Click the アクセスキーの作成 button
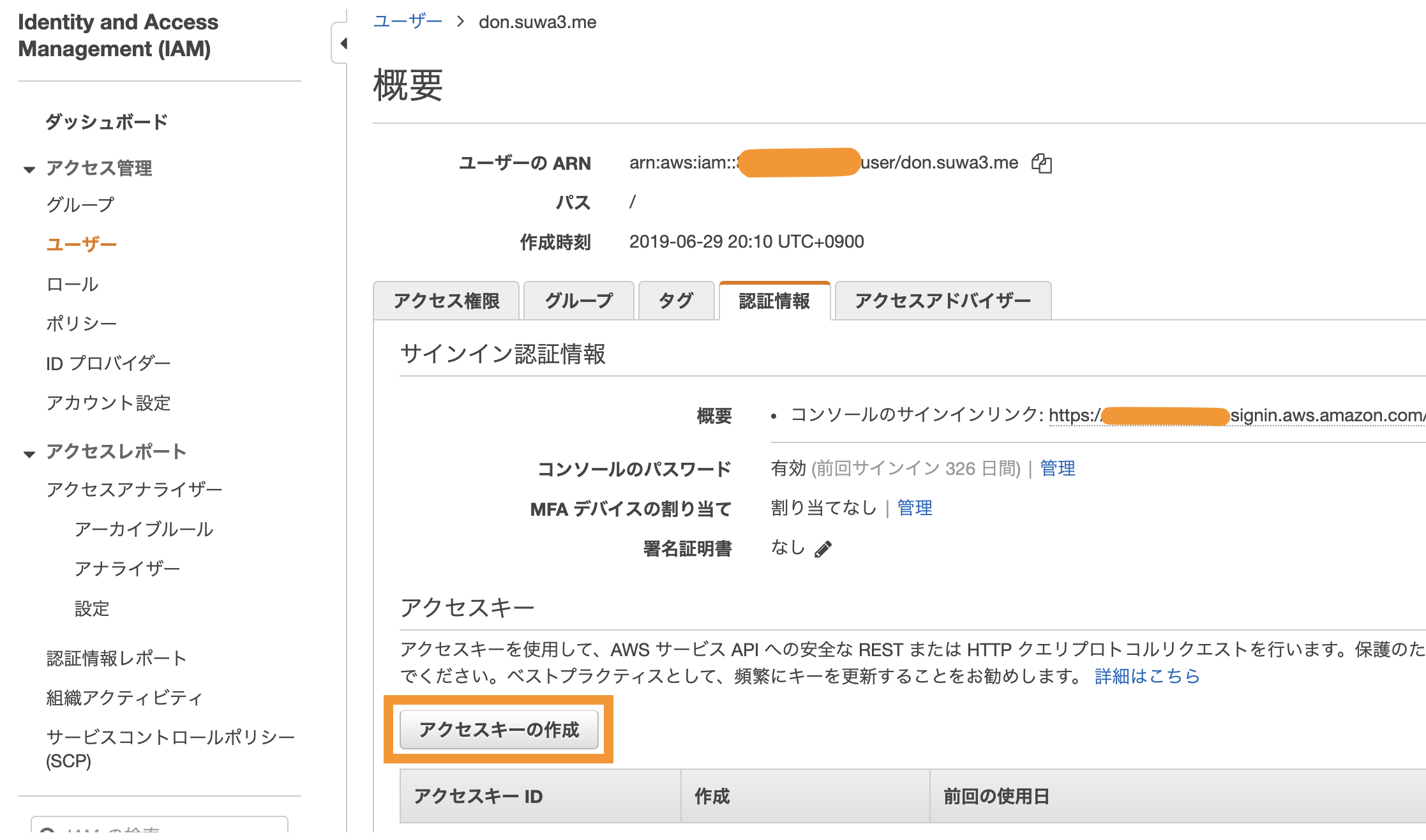 coord(499,730)
